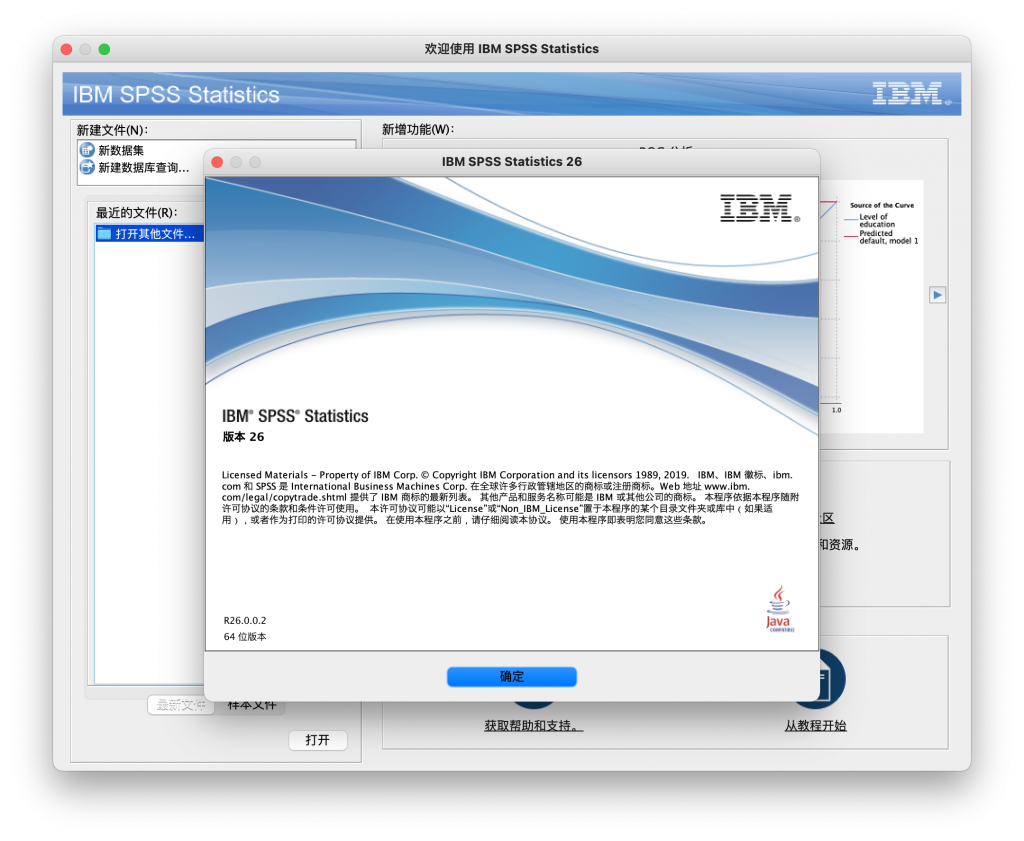This screenshot has height=841, width=1024.
Task: Close the IBM SPSS Statistics 26 dialog
Action: [217, 162]
